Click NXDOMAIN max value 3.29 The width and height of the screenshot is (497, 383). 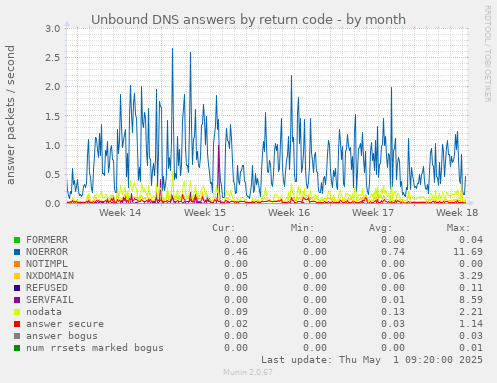(x=471, y=276)
